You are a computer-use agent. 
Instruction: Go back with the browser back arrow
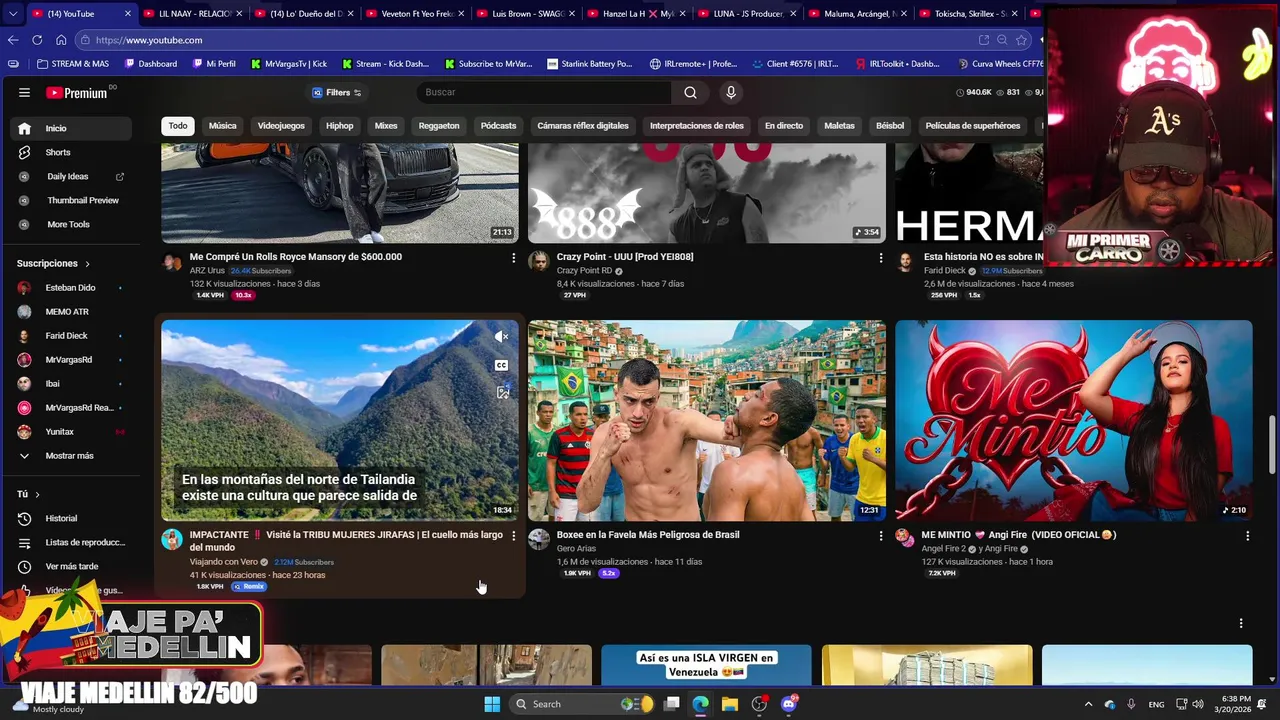[13, 40]
